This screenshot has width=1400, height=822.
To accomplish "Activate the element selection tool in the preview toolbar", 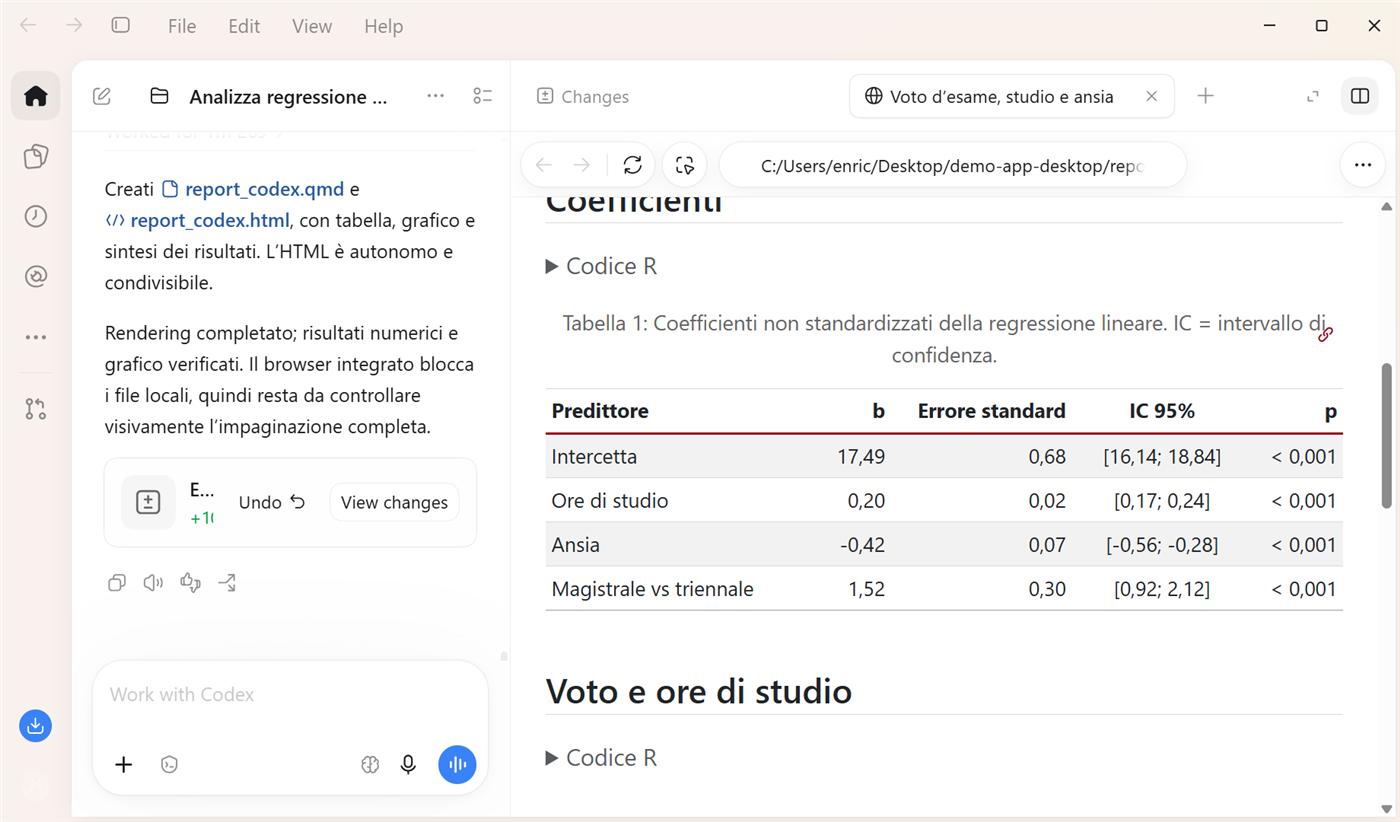I will 685,165.
